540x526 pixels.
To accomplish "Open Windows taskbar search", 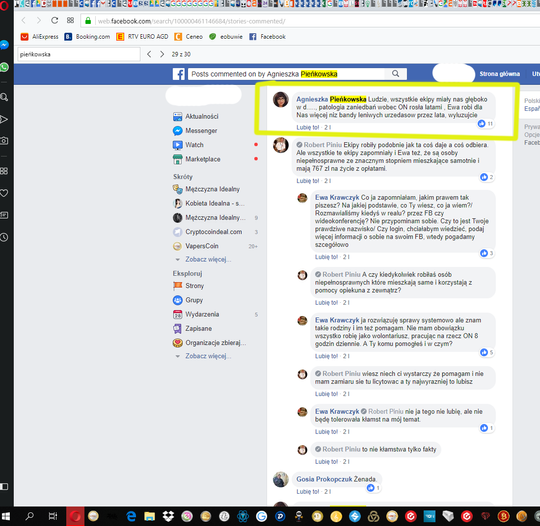I will click(x=30, y=516).
